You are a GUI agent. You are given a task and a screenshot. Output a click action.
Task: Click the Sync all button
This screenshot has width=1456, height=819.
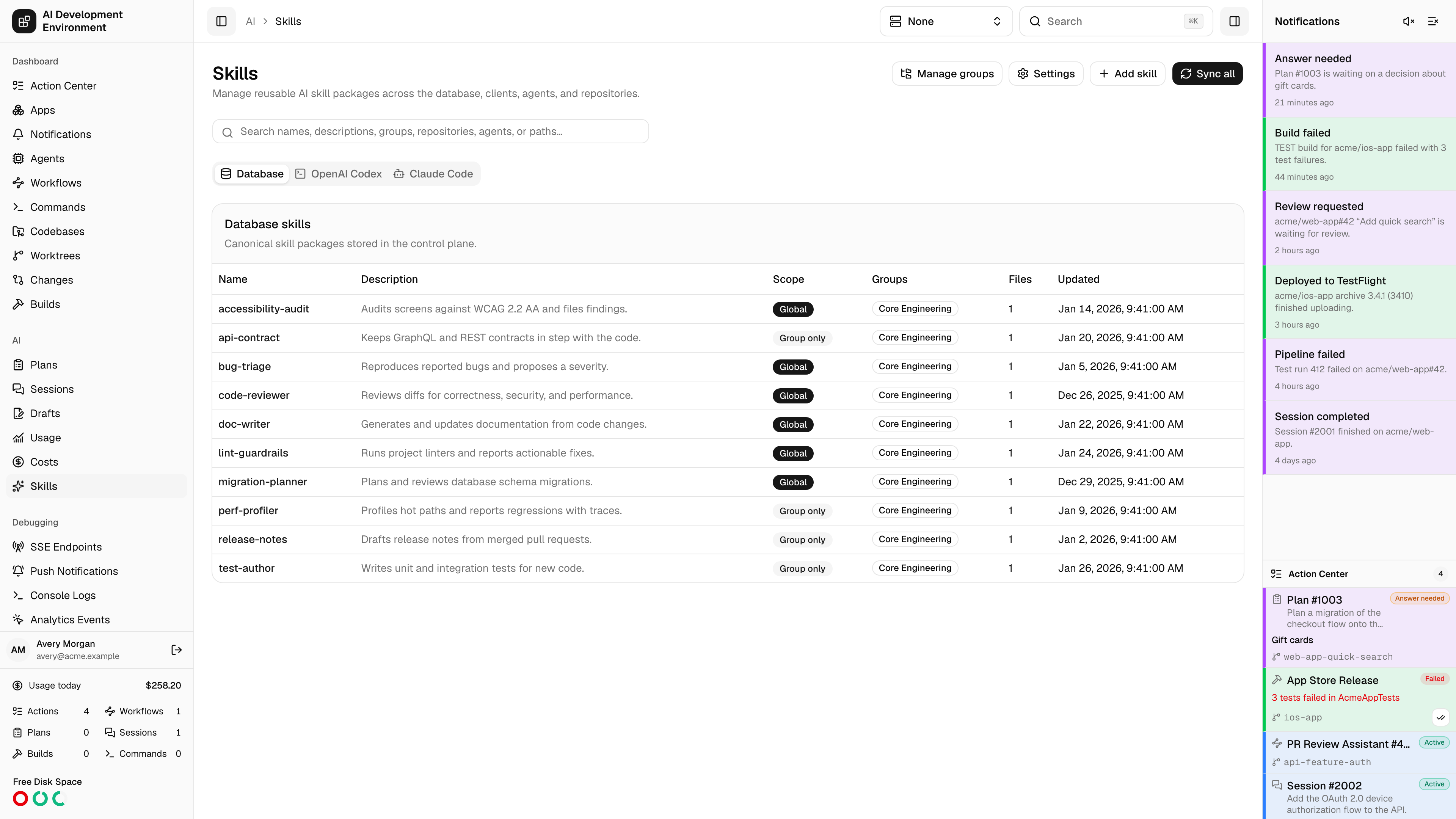pos(1207,74)
